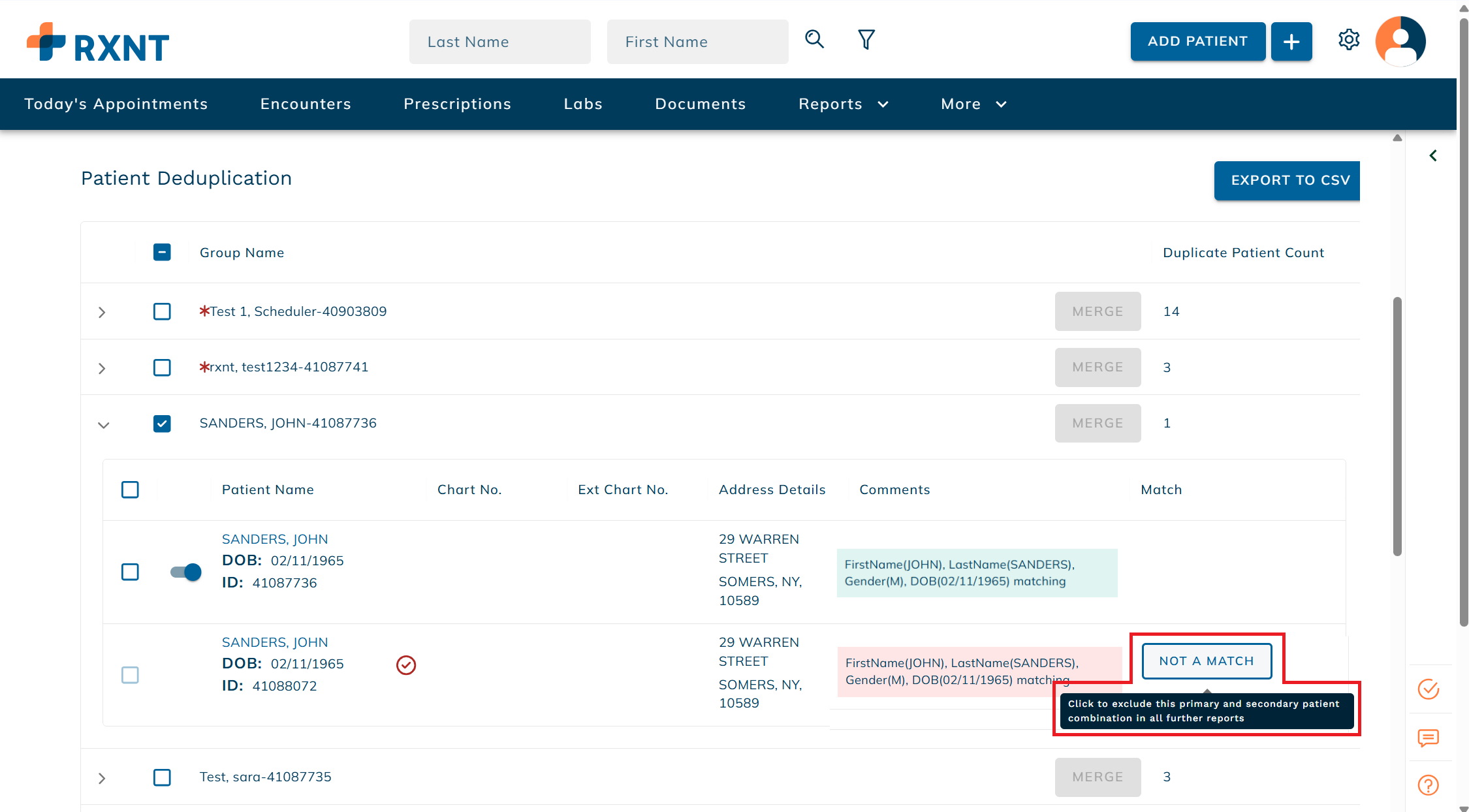Open the filter funnel icon
The image size is (1469, 812).
click(866, 40)
